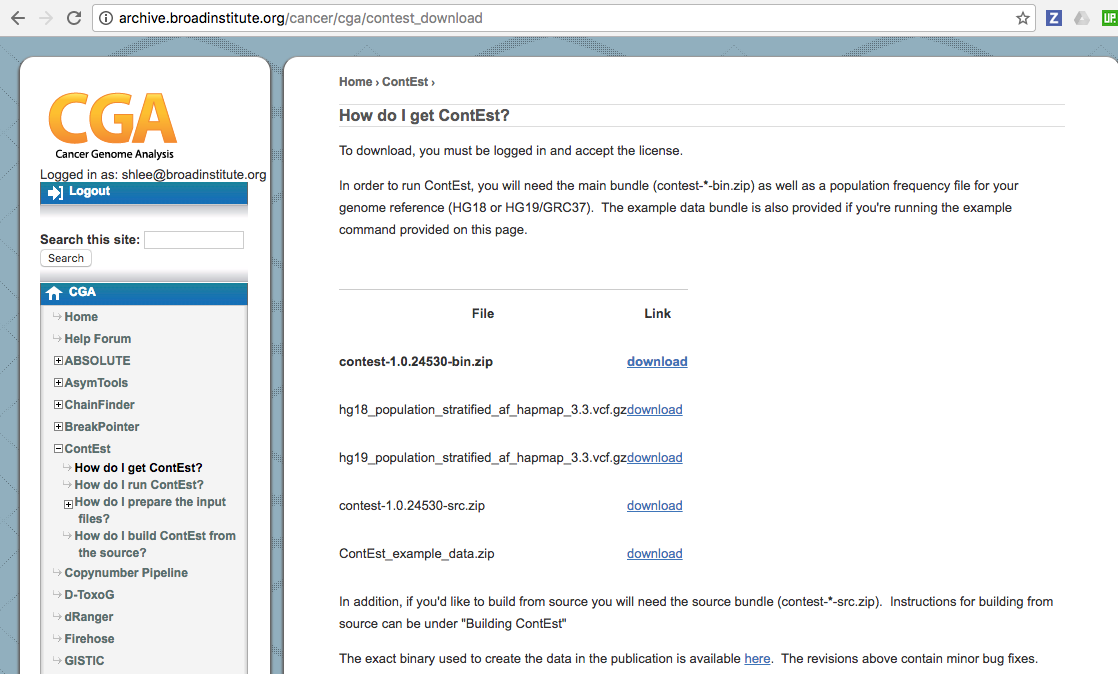
Task: Open the Google Drive extension icon
Action: click(x=1082, y=18)
